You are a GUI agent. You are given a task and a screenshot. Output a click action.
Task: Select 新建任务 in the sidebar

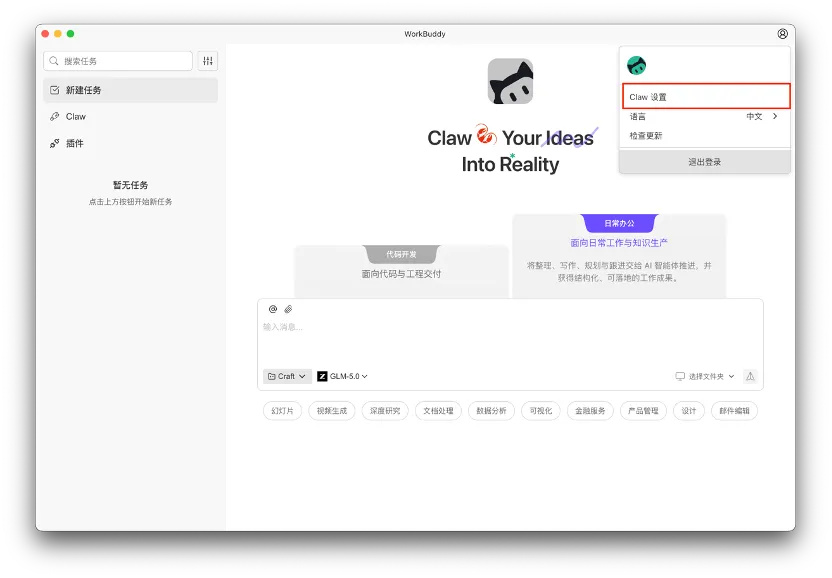[x=131, y=90]
